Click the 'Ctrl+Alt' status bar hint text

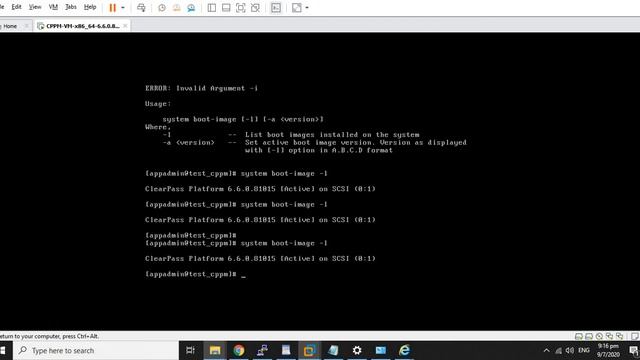click(x=88, y=336)
